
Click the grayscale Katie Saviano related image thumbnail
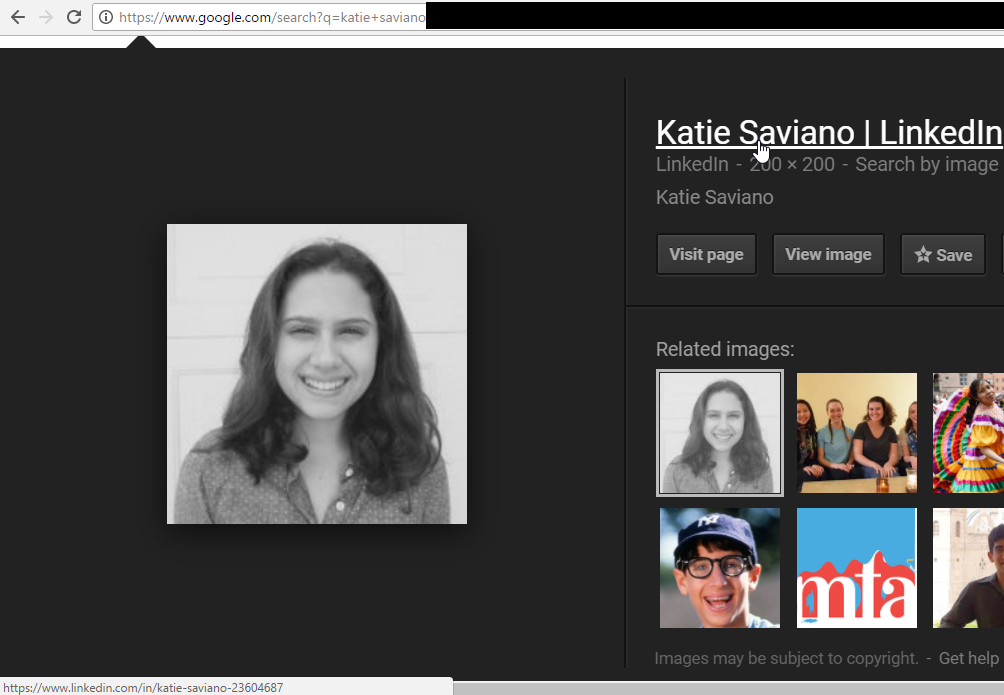click(x=719, y=432)
